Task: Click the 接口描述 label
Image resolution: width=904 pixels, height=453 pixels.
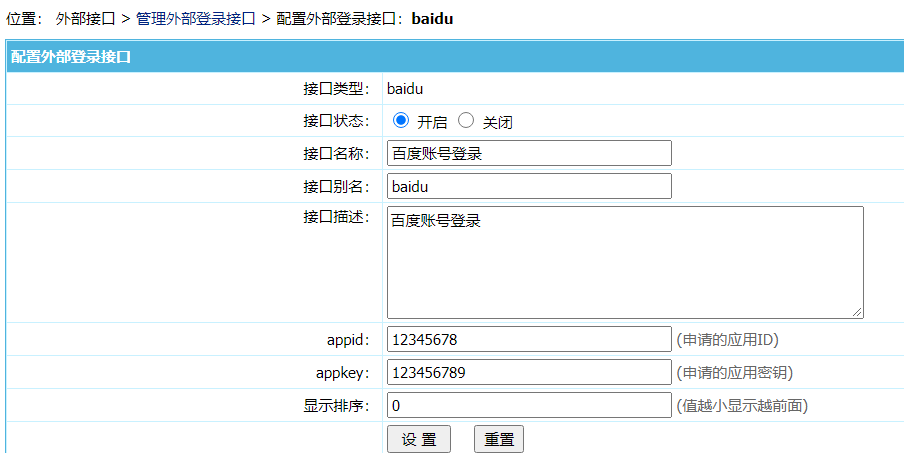Action: click(337, 217)
